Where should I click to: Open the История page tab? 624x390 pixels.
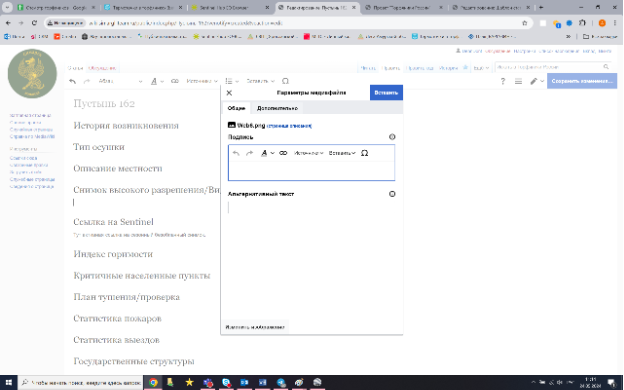[x=448, y=68]
